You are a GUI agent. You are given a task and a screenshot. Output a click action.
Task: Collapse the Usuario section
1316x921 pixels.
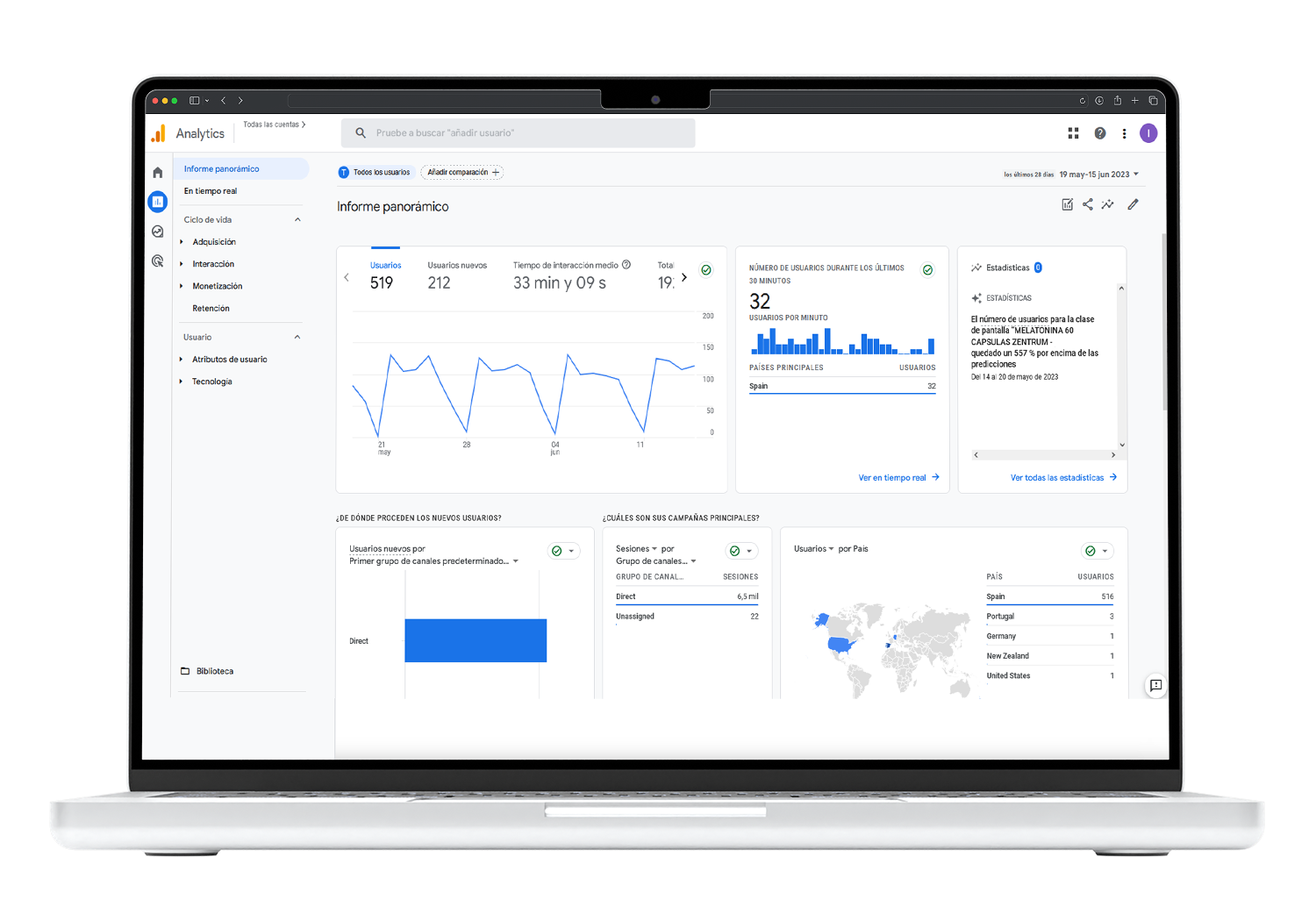click(297, 337)
